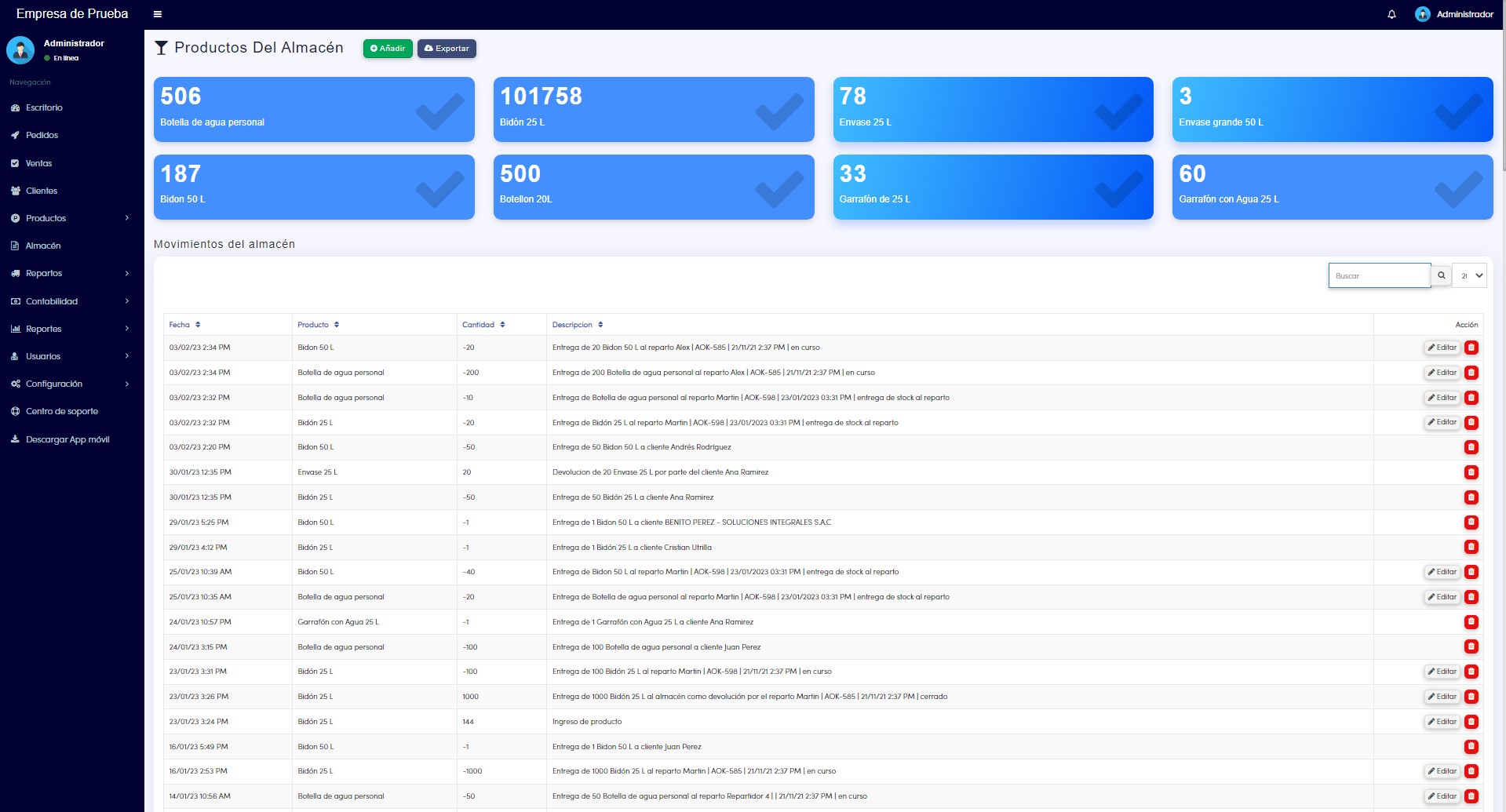1506x812 pixels.
Task: Expand the Contabilidad sidebar submenu
Action: [71, 301]
